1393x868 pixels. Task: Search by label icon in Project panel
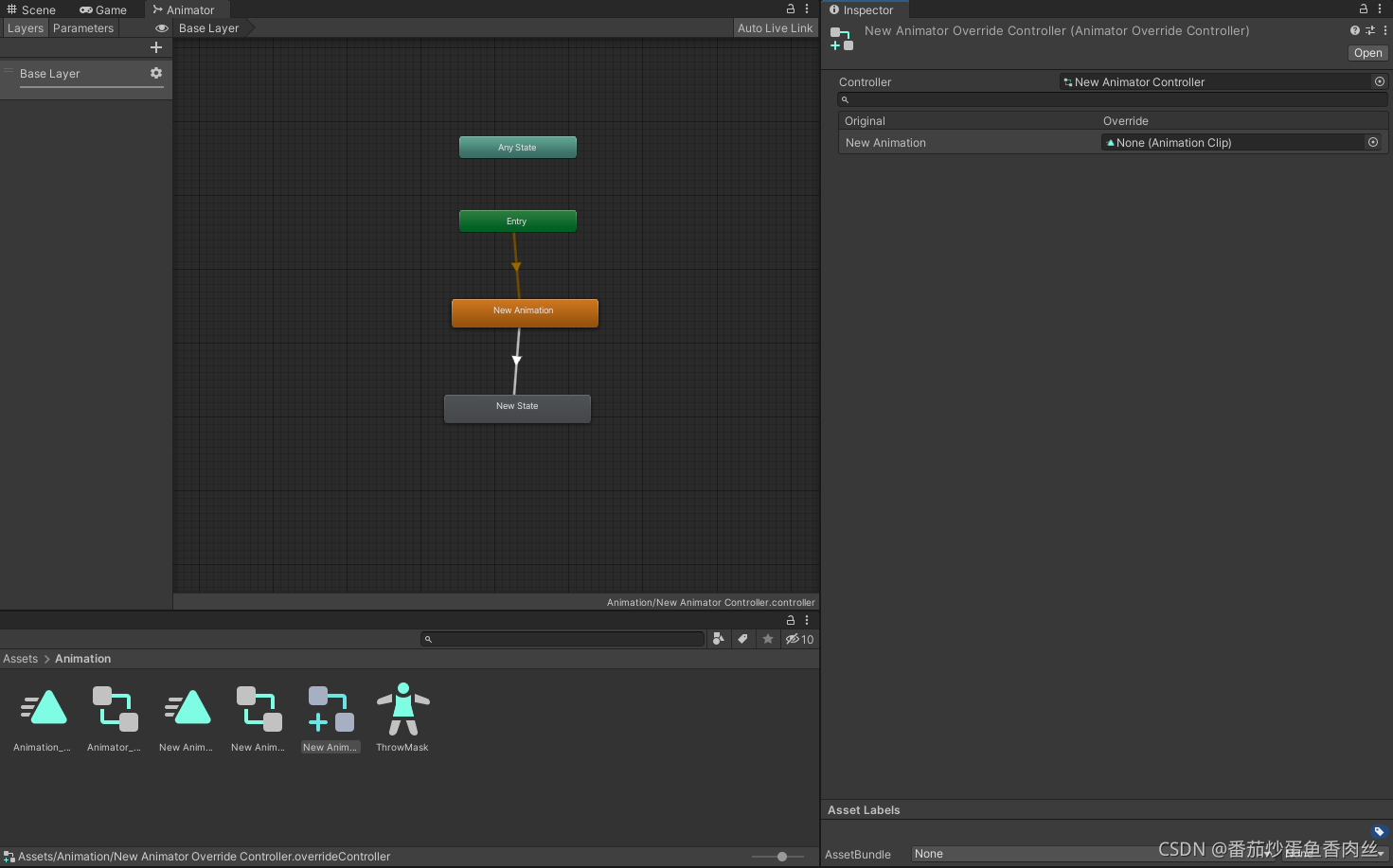[x=743, y=639]
